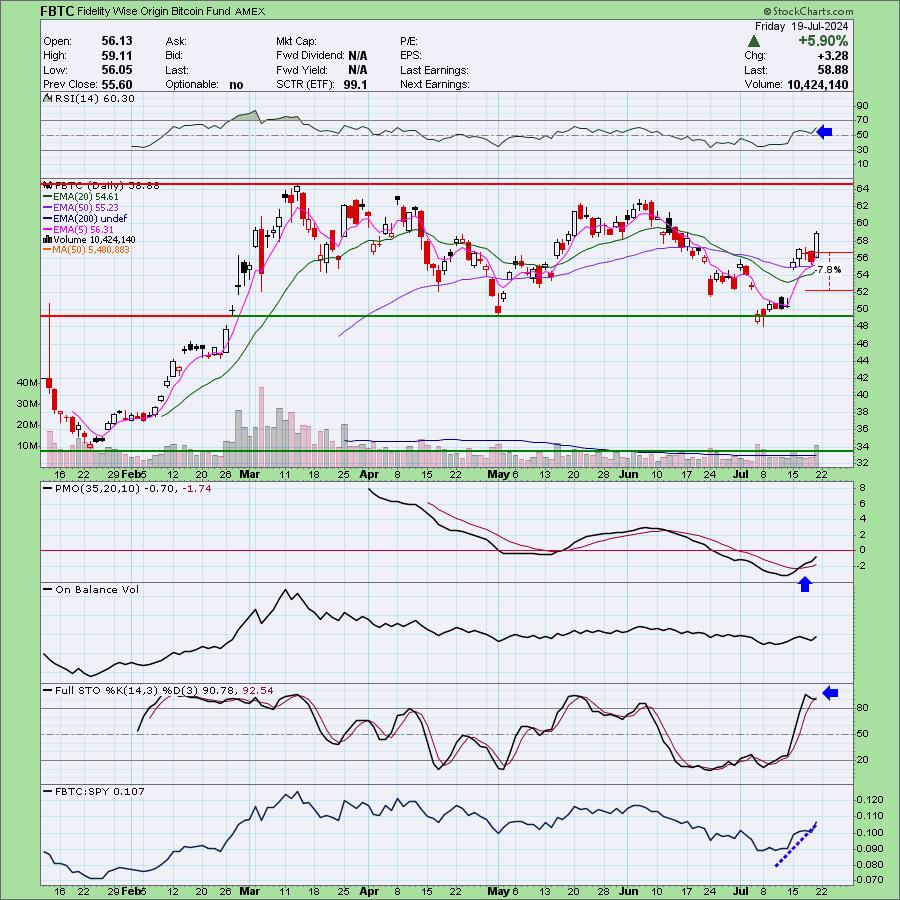900x900 pixels.
Task: Click the FBTC (Daily) 58.88 price legend
Action: pyautogui.click(x=107, y=186)
